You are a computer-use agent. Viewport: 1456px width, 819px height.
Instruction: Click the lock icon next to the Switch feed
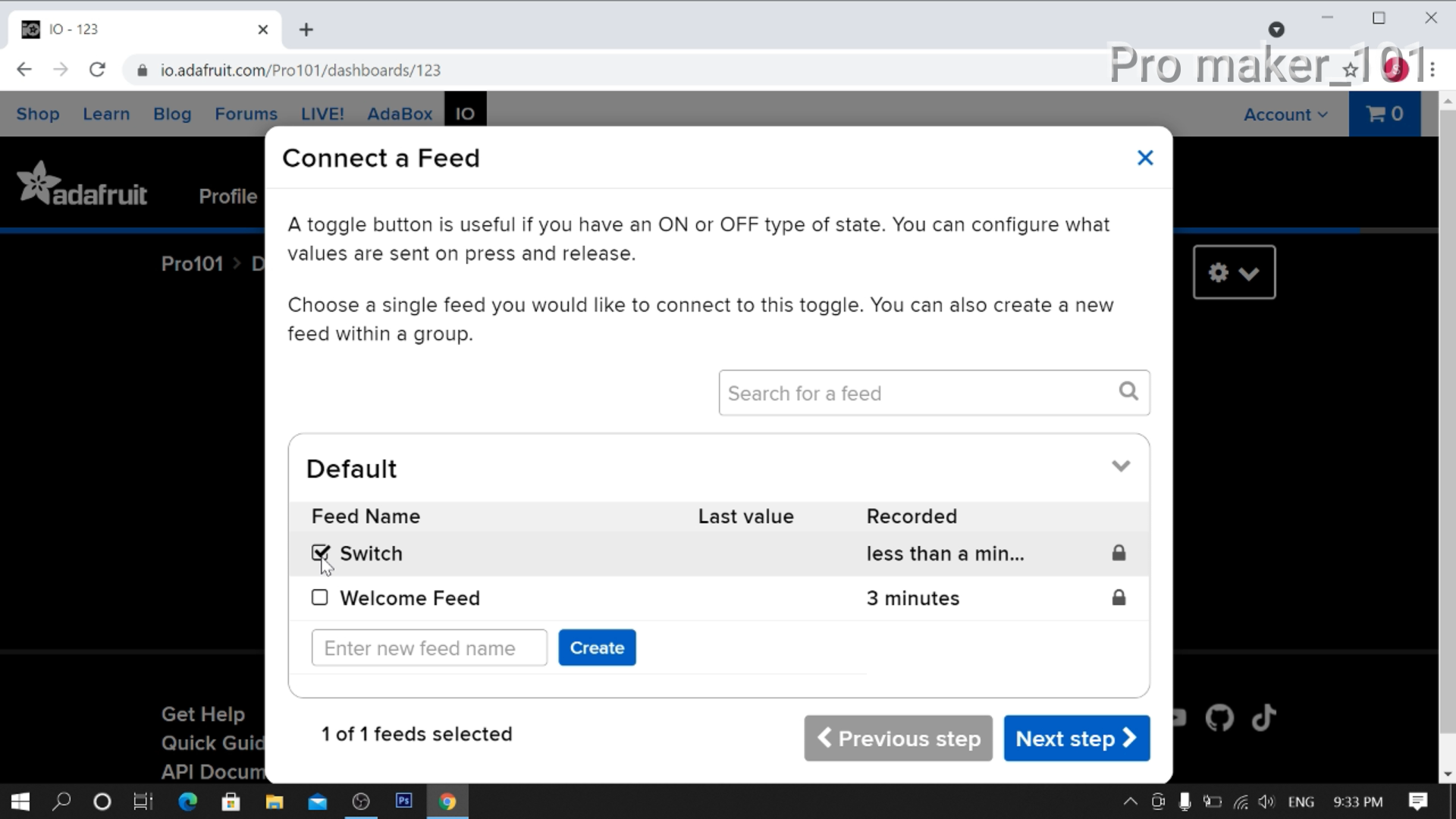1119,553
